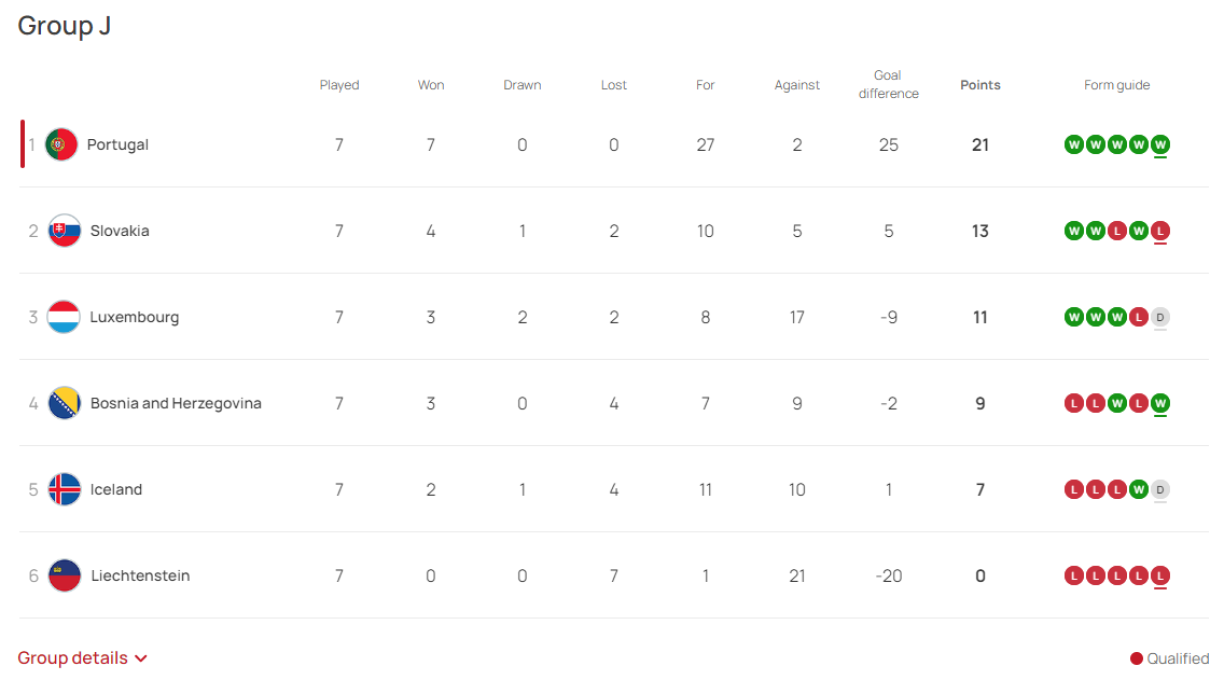Select the Slovakia flag icon

(62, 230)
